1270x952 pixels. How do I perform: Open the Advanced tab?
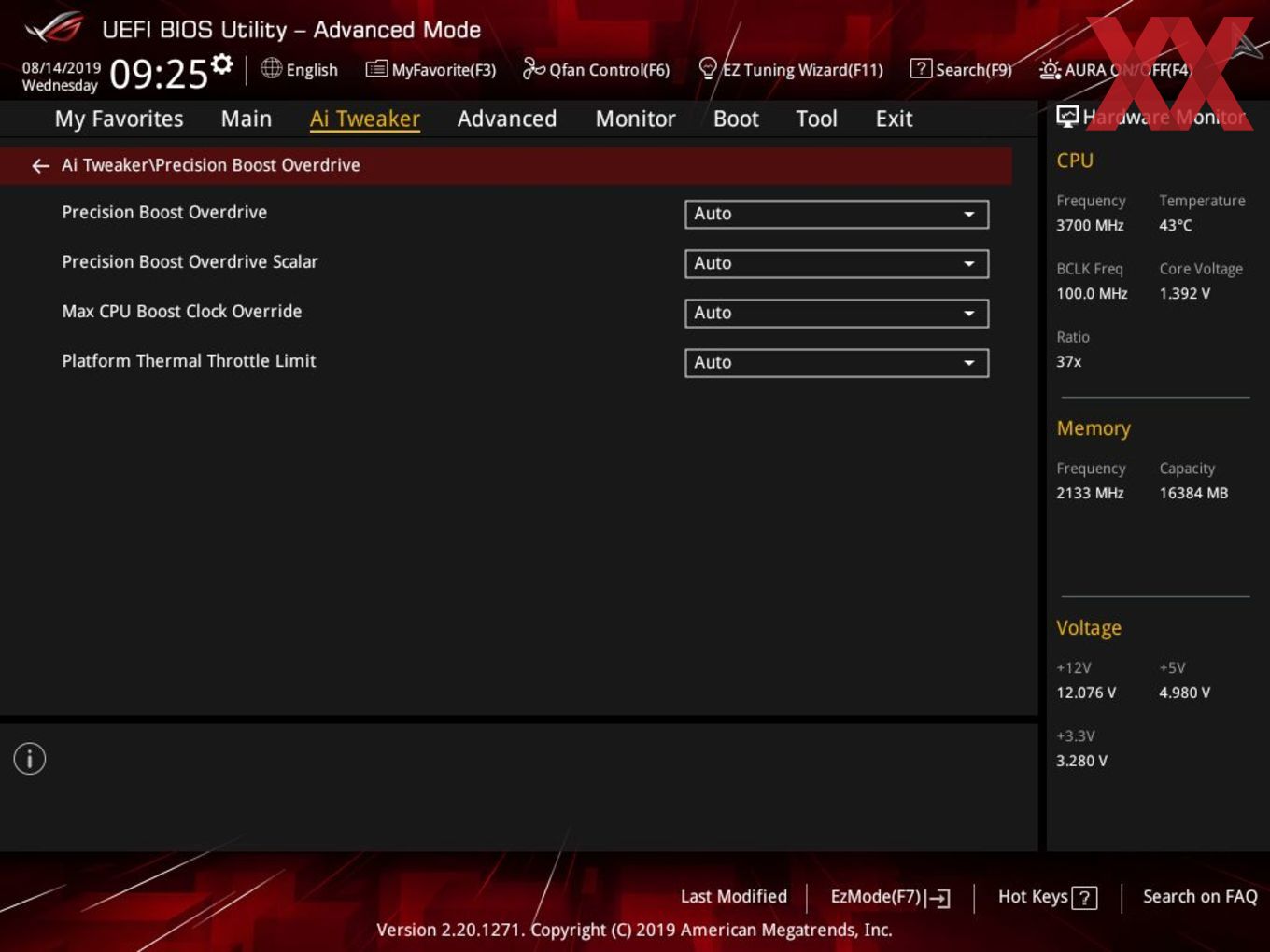point(507,119)
